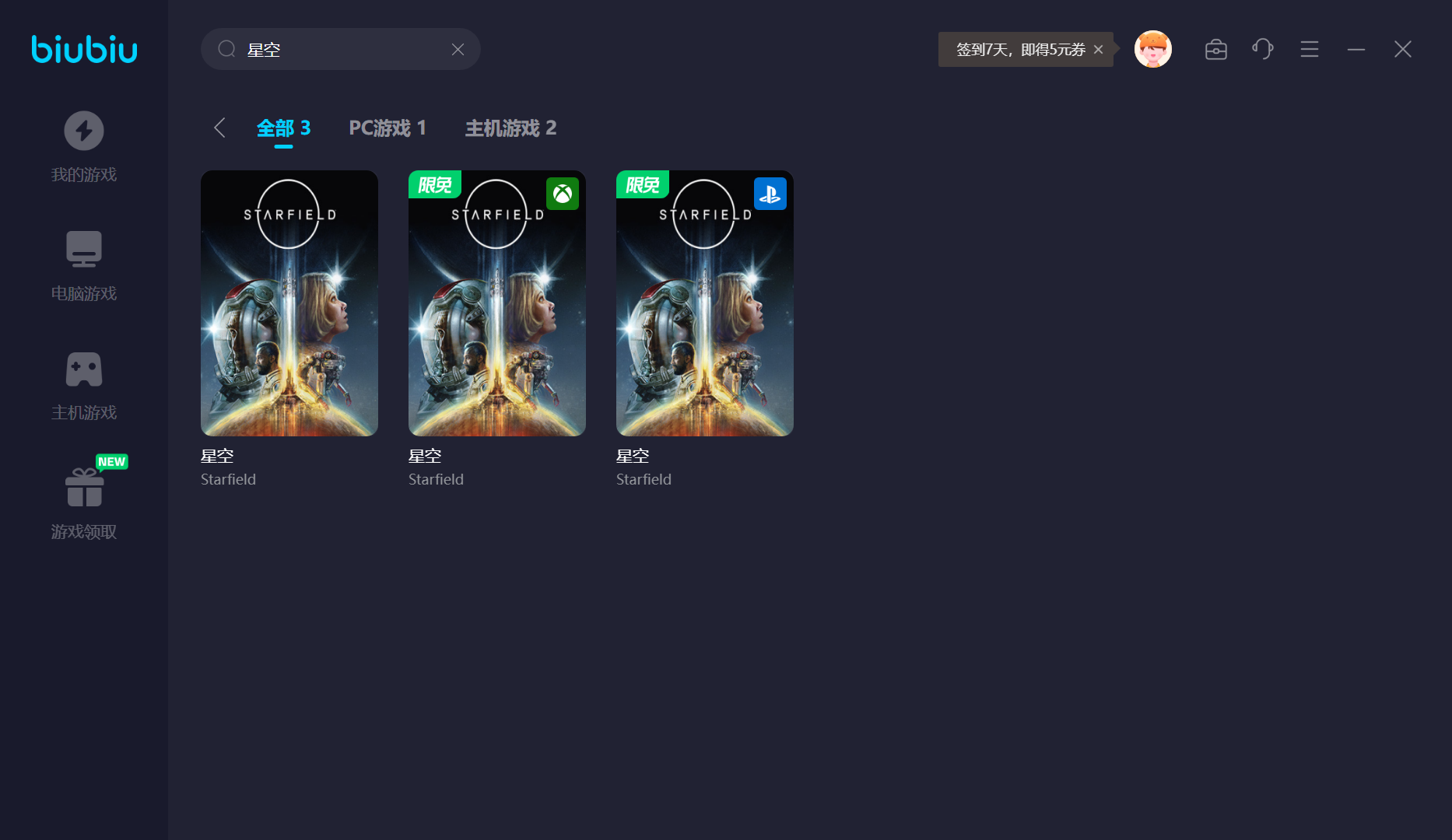Image resolution: width=1452 pixels, height=840 pixels.
Task: Open the toolbox briefcase icon
Action: pyautogui.click(x=1216, y=49)
